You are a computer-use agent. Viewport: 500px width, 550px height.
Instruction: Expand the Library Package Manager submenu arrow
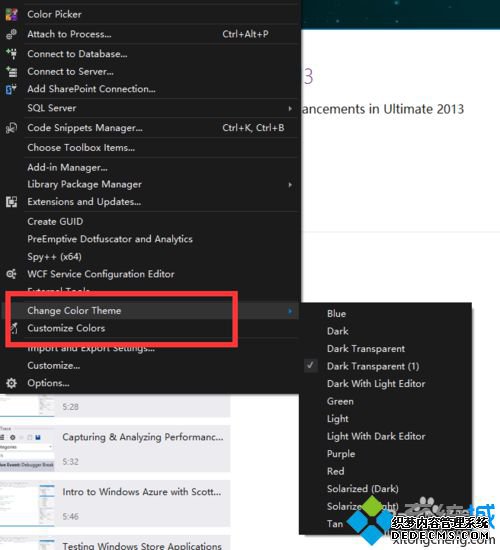pos(290,185)
